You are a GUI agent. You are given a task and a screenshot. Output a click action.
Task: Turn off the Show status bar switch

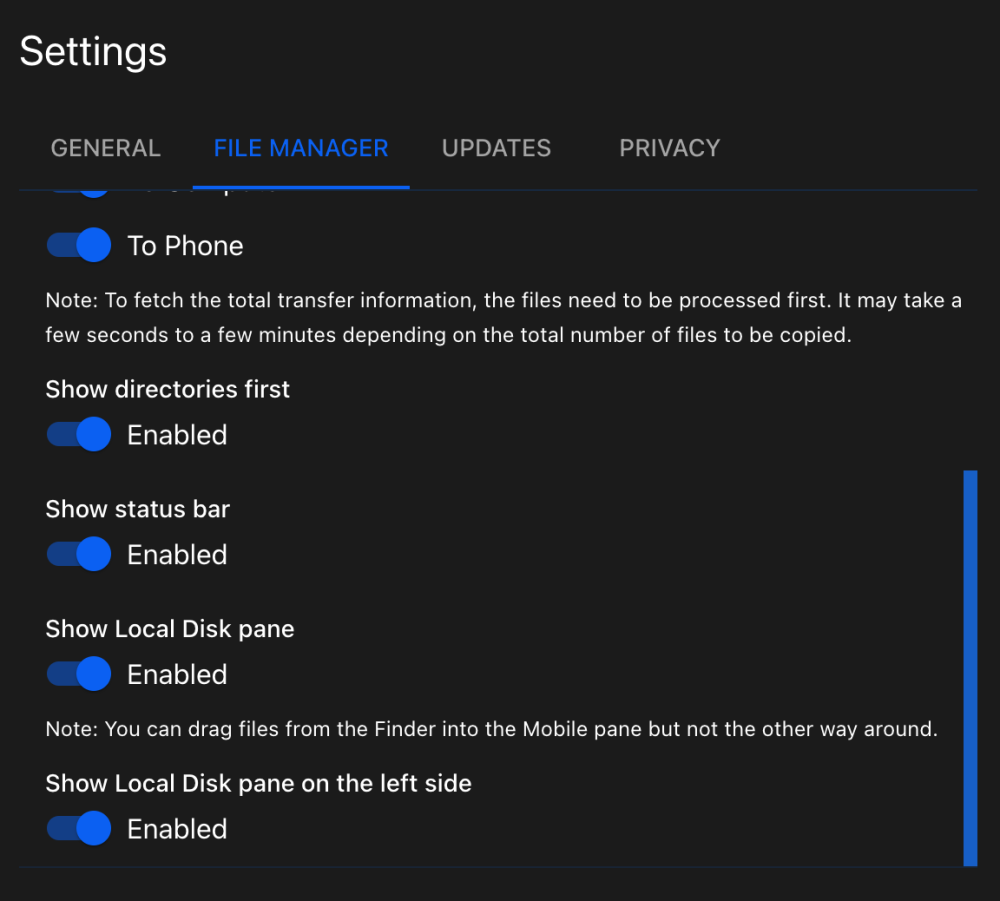click(79, 554)
